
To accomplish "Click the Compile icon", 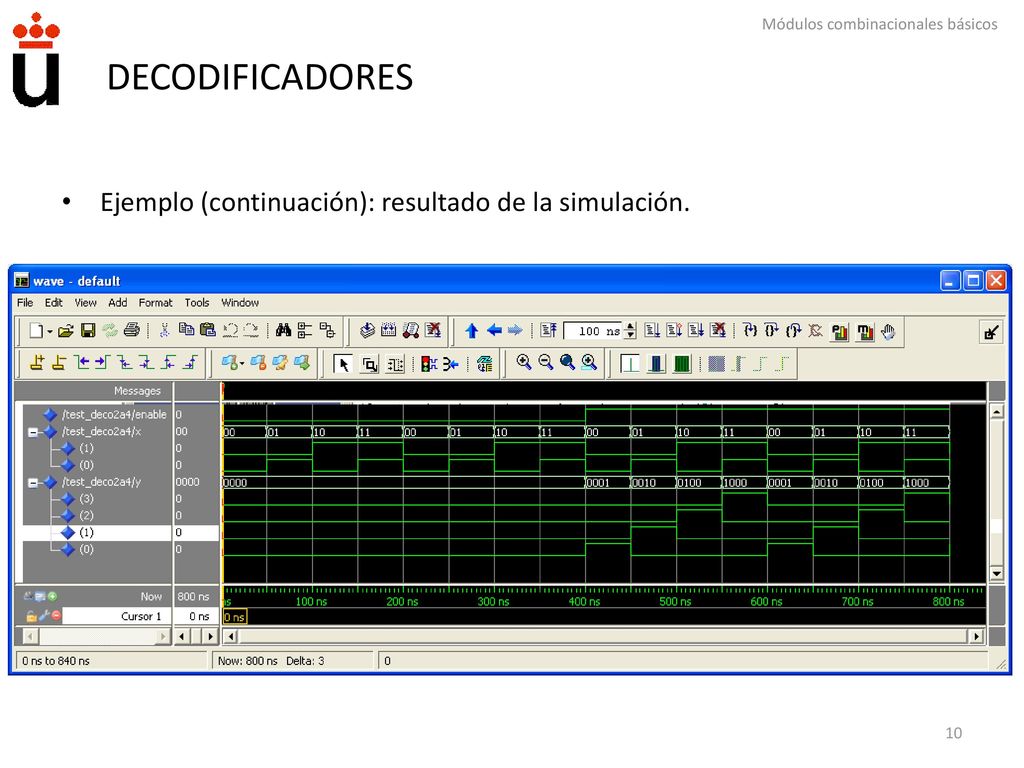I will 367,330.
